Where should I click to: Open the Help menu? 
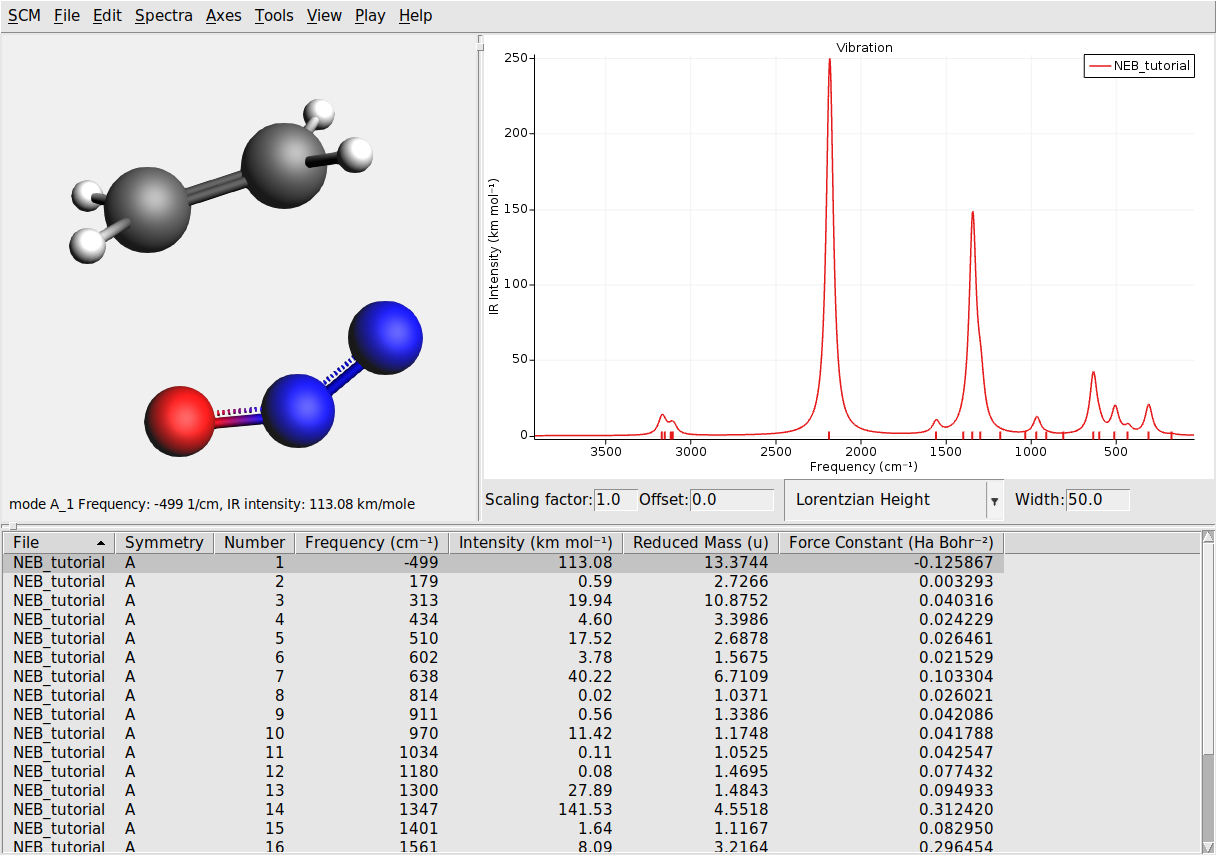[414, 15]
